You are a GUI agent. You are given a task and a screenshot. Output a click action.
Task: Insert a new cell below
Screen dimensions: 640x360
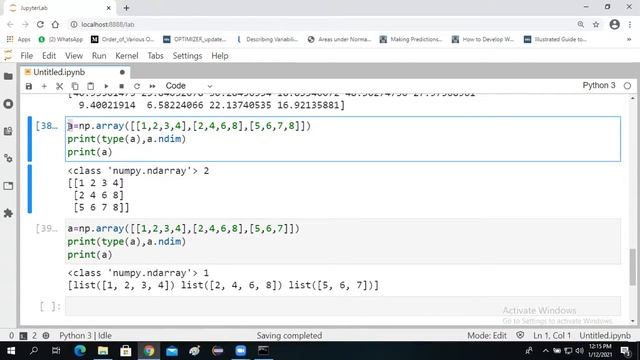44,86
